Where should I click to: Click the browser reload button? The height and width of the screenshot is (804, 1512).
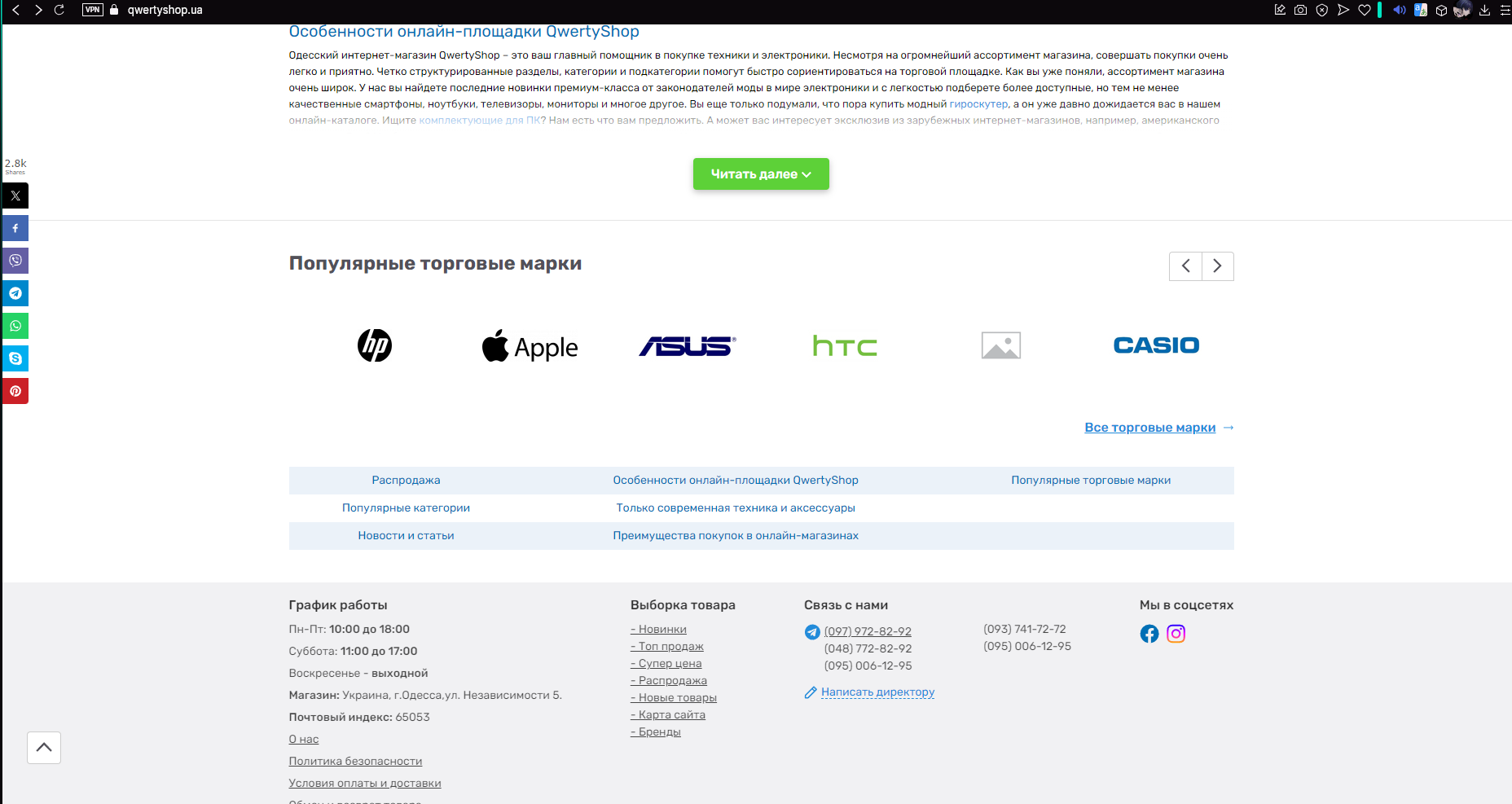pyautogui.click(x=59, y=10)
